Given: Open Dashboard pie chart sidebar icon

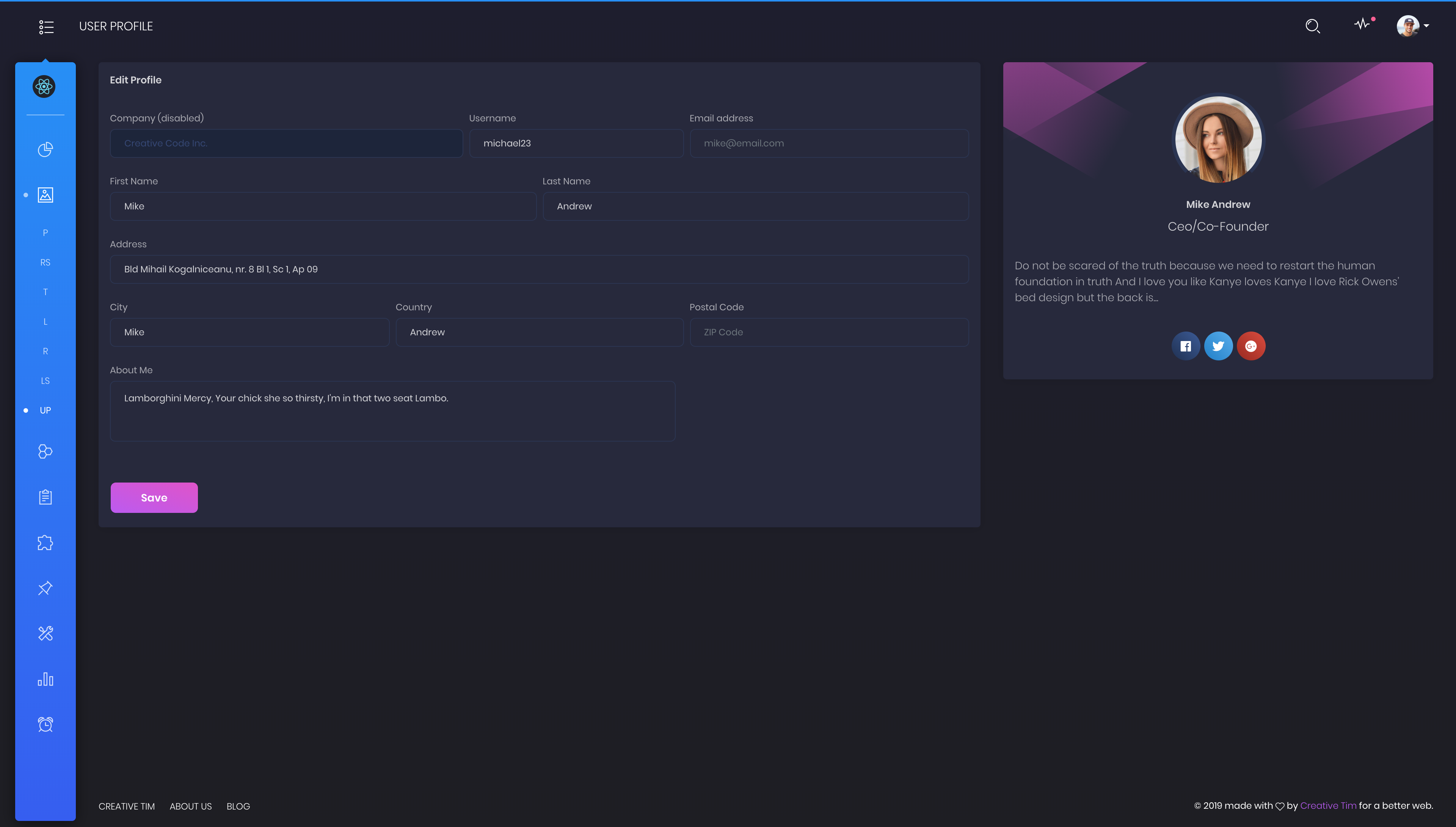Looking at the screenshot, I should tap(45, 149).
